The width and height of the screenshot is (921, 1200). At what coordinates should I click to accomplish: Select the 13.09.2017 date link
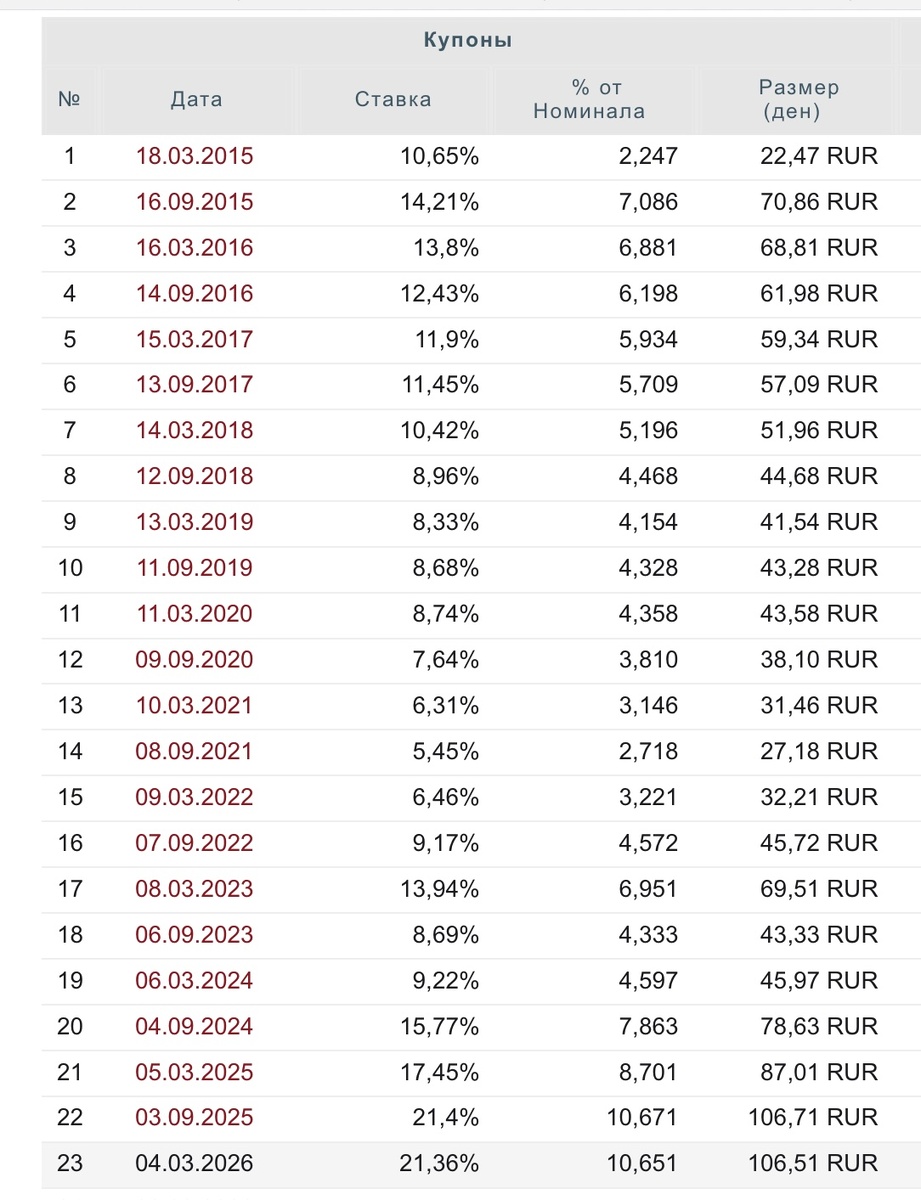click(x=195, y=385)
